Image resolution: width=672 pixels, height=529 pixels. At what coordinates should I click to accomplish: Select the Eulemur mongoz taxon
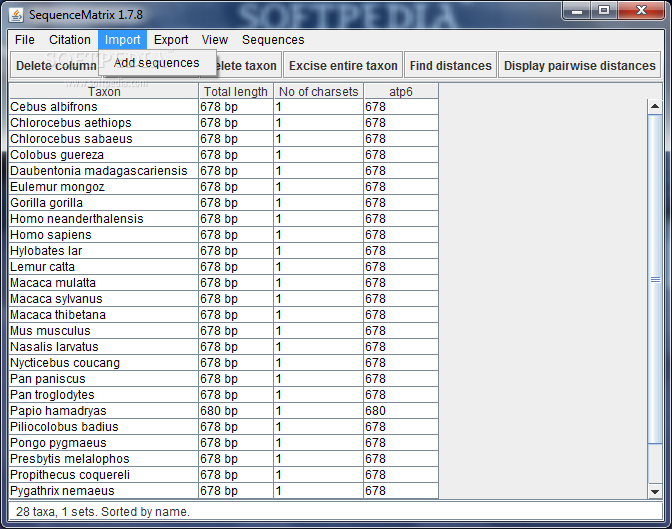tap(104, 187)
